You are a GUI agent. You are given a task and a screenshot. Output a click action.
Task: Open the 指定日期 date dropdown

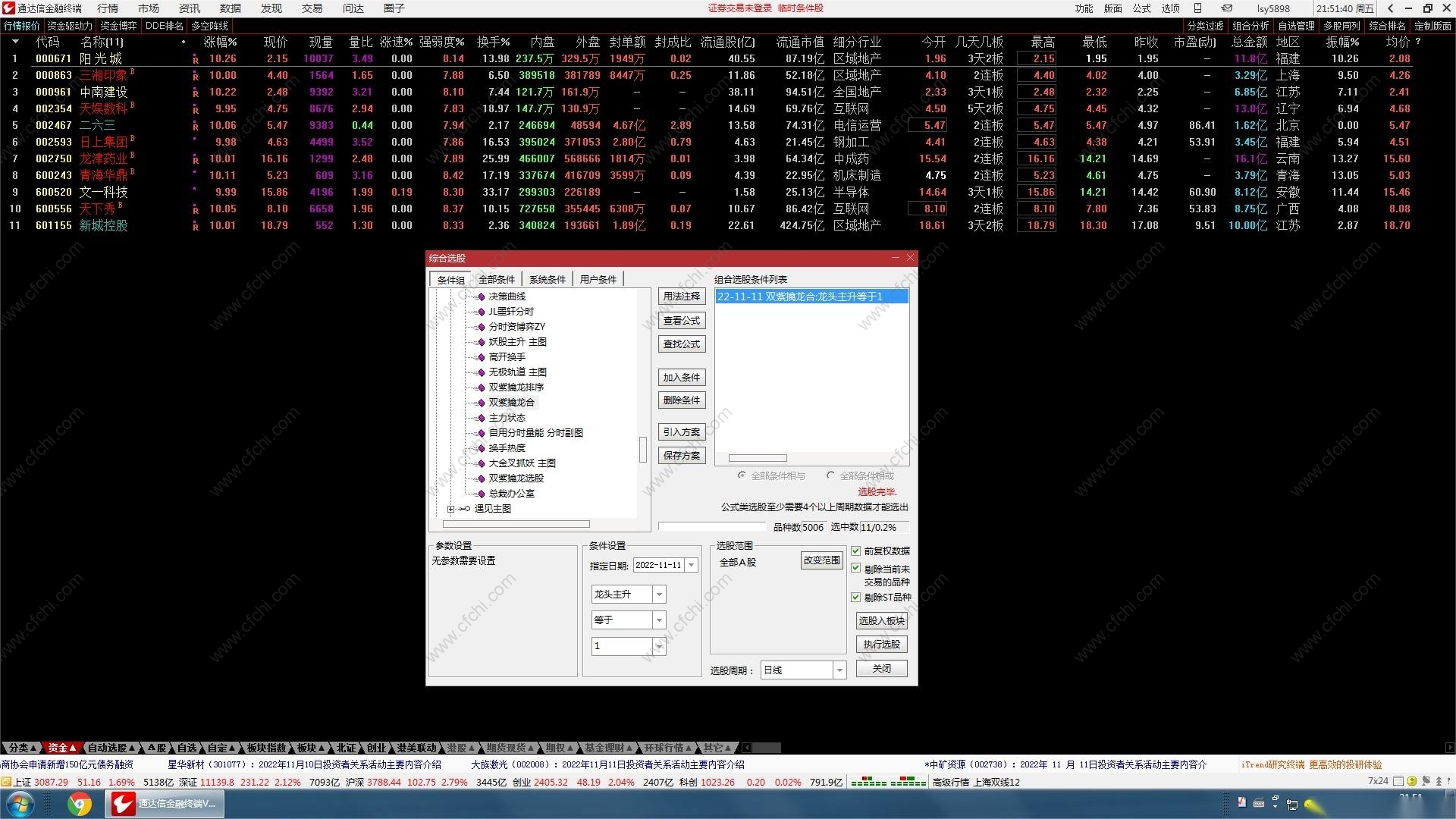click(x=691, y=565)
